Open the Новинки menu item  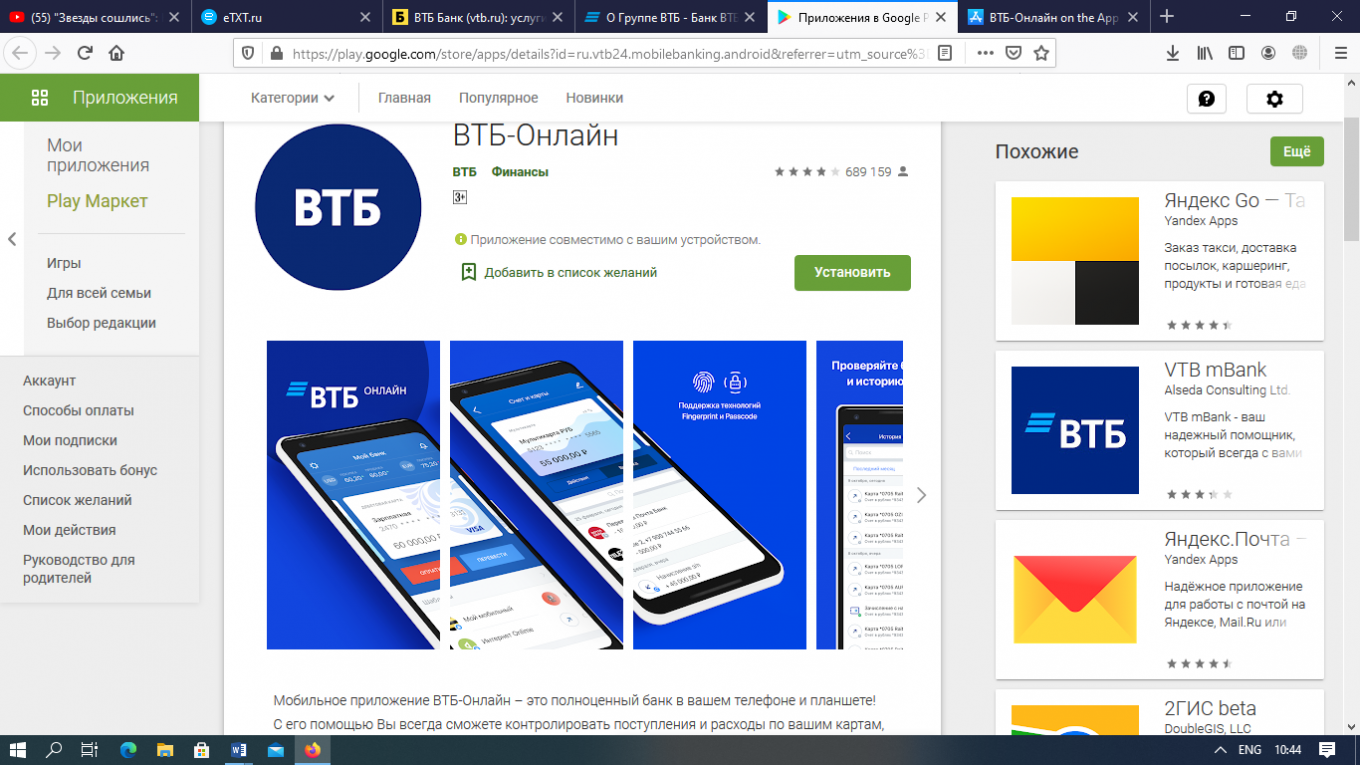(x=594, y=98)
